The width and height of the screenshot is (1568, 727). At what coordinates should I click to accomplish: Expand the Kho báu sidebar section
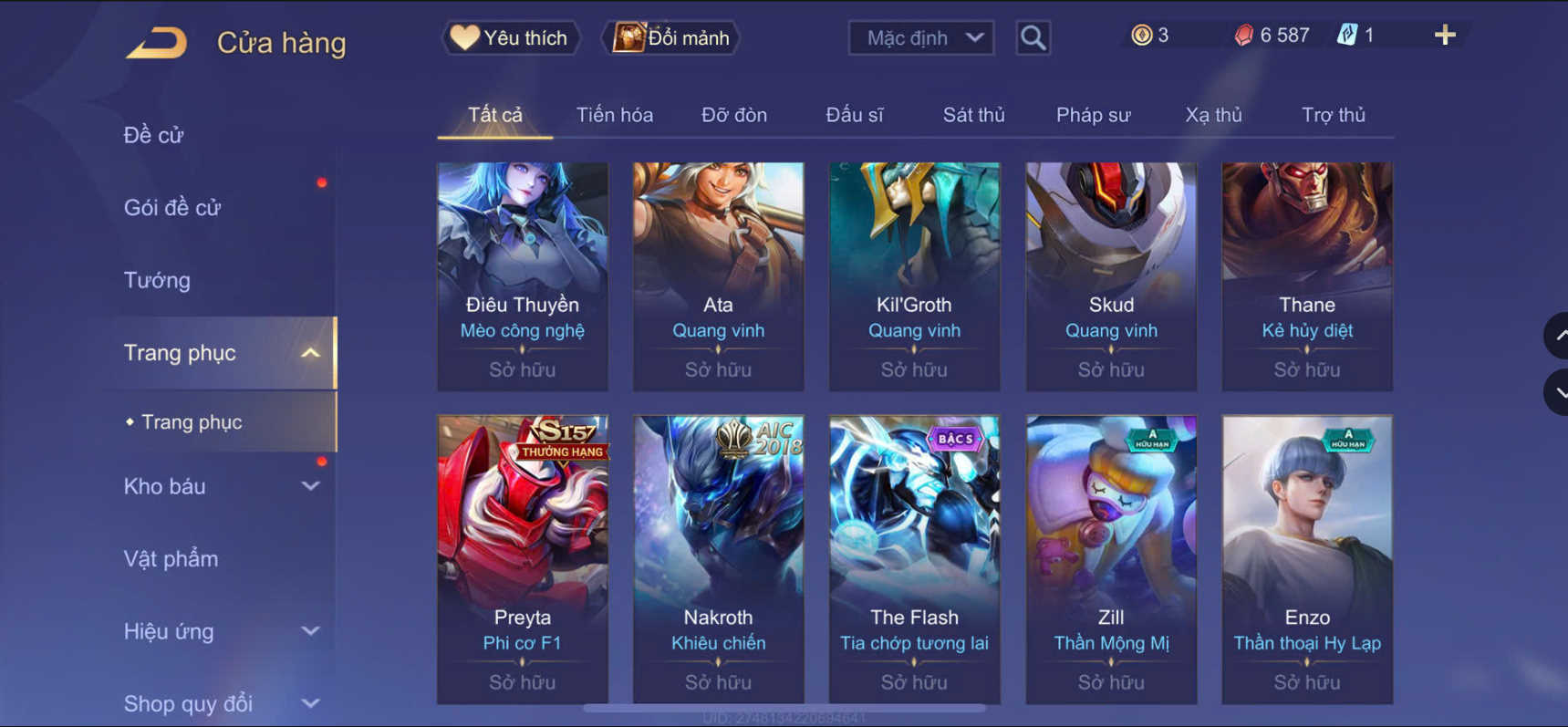(310, 486)
